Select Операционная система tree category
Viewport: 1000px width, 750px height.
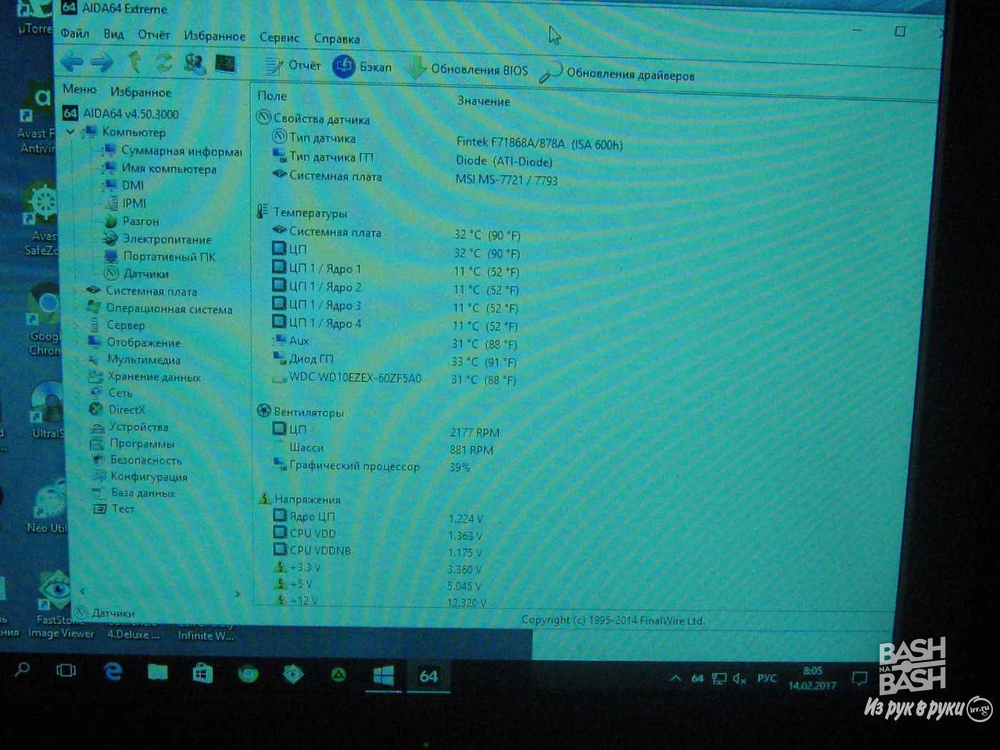pyautogui.click(x=160, y=309)
